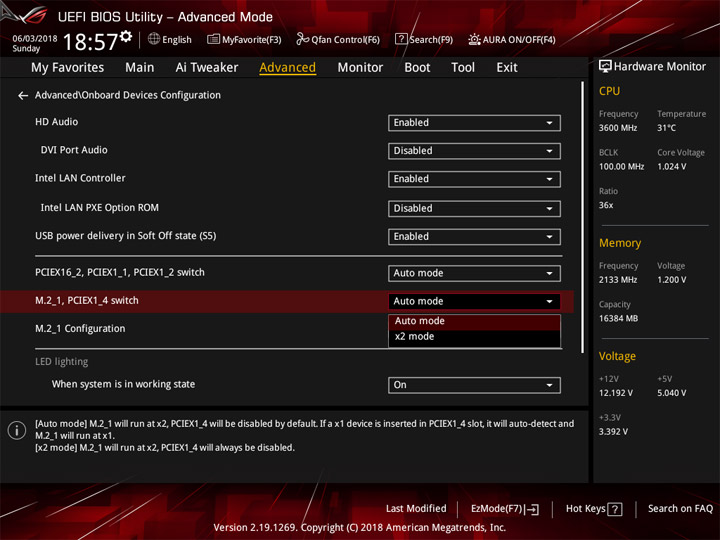Viewport: 720px width, 540px height.
Task: Select the DVI Port Audio label
Action: [x=74, y=150]
